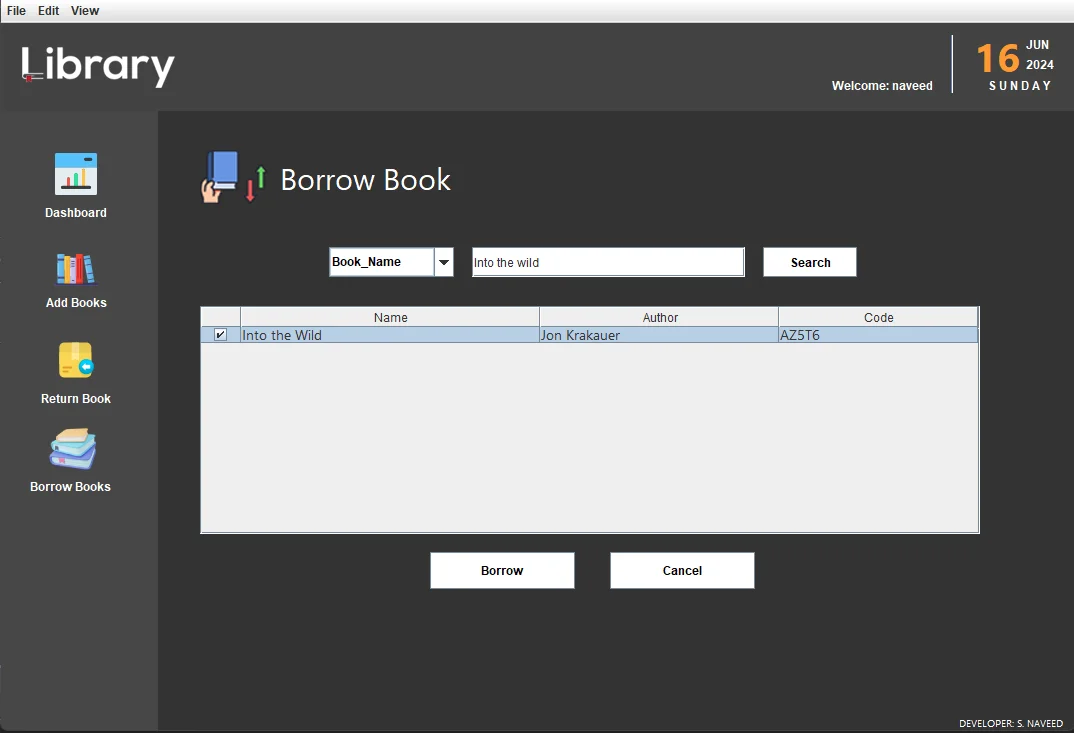
Task: Open the View menu
Action: 85,11
